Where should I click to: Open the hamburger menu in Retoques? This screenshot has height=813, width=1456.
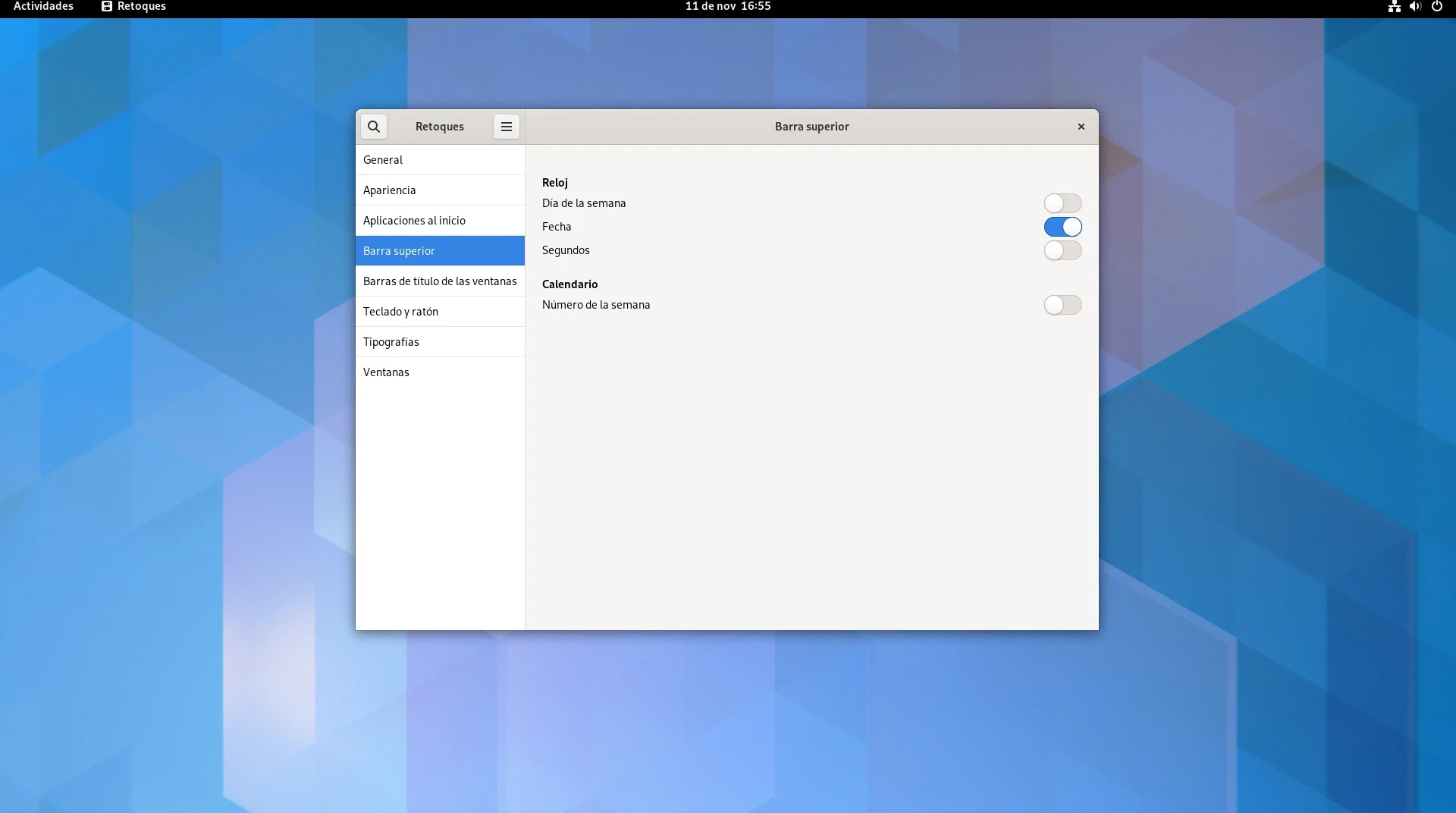pyautogui.click(x=506, y=127)
